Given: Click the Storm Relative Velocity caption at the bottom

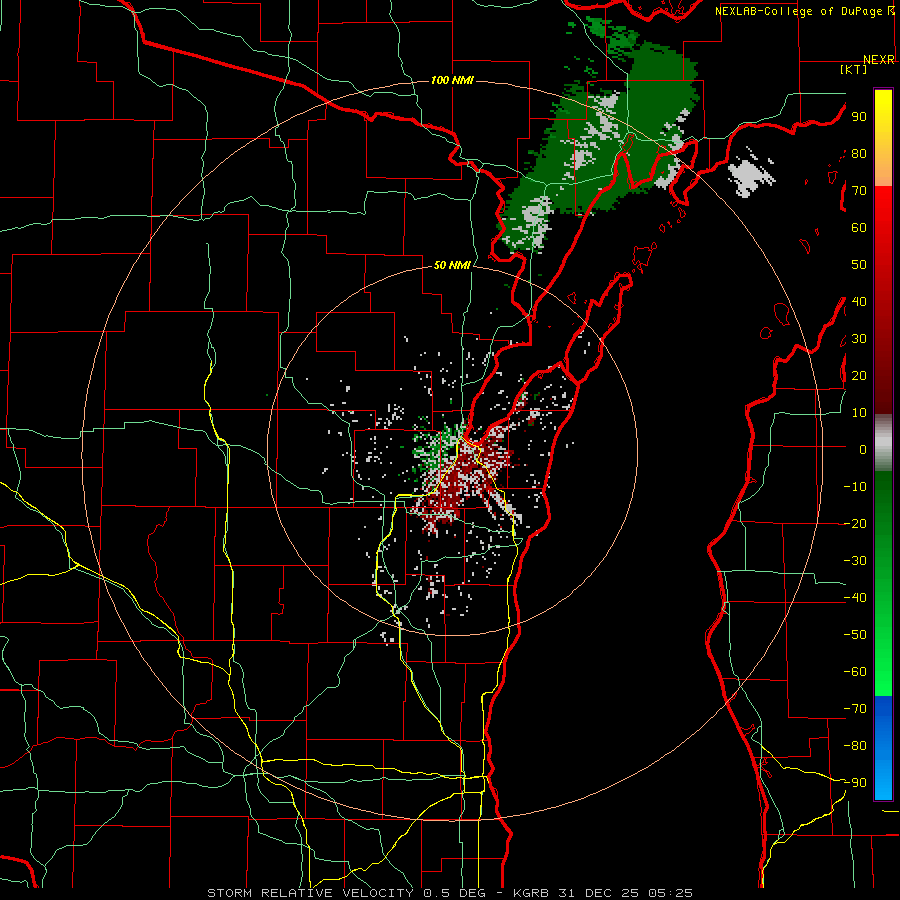Looking at the screenshot, I should 449,893.
